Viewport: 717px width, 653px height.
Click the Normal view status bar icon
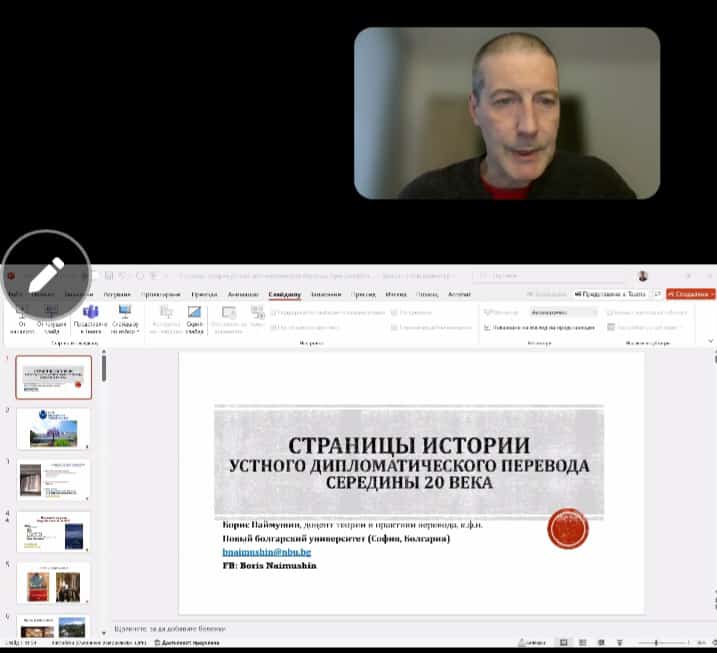(564, 642)
